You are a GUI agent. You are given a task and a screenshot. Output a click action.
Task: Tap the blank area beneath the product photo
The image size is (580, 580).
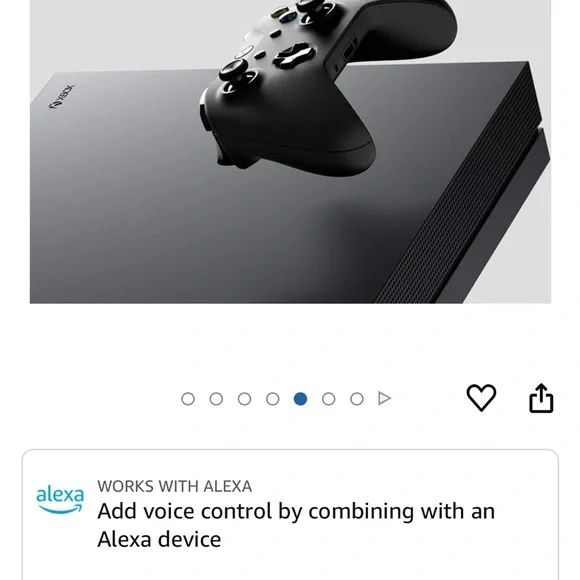coord(290,342)
